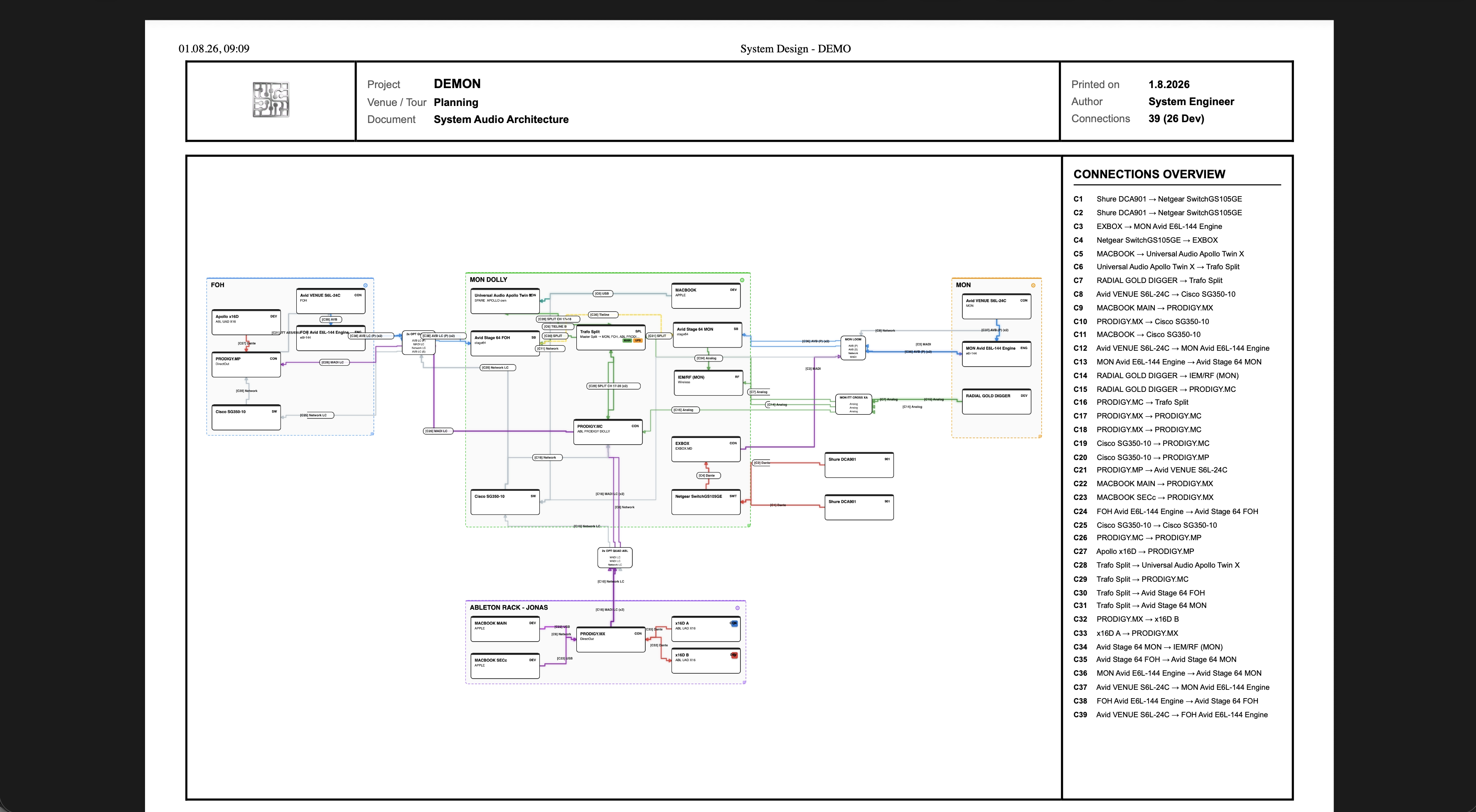Click the project name DEMON
Viewport: 1476px width, 812px height.
[457, 84]
